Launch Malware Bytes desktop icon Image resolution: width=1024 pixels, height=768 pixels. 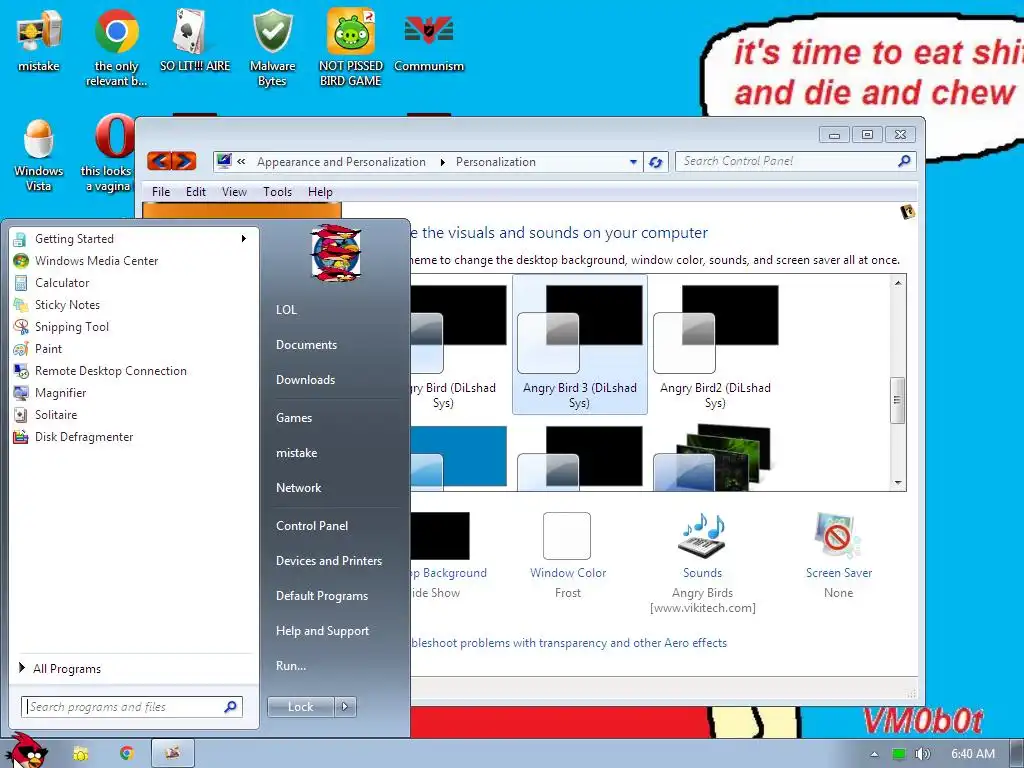click(x=272, y=46)
